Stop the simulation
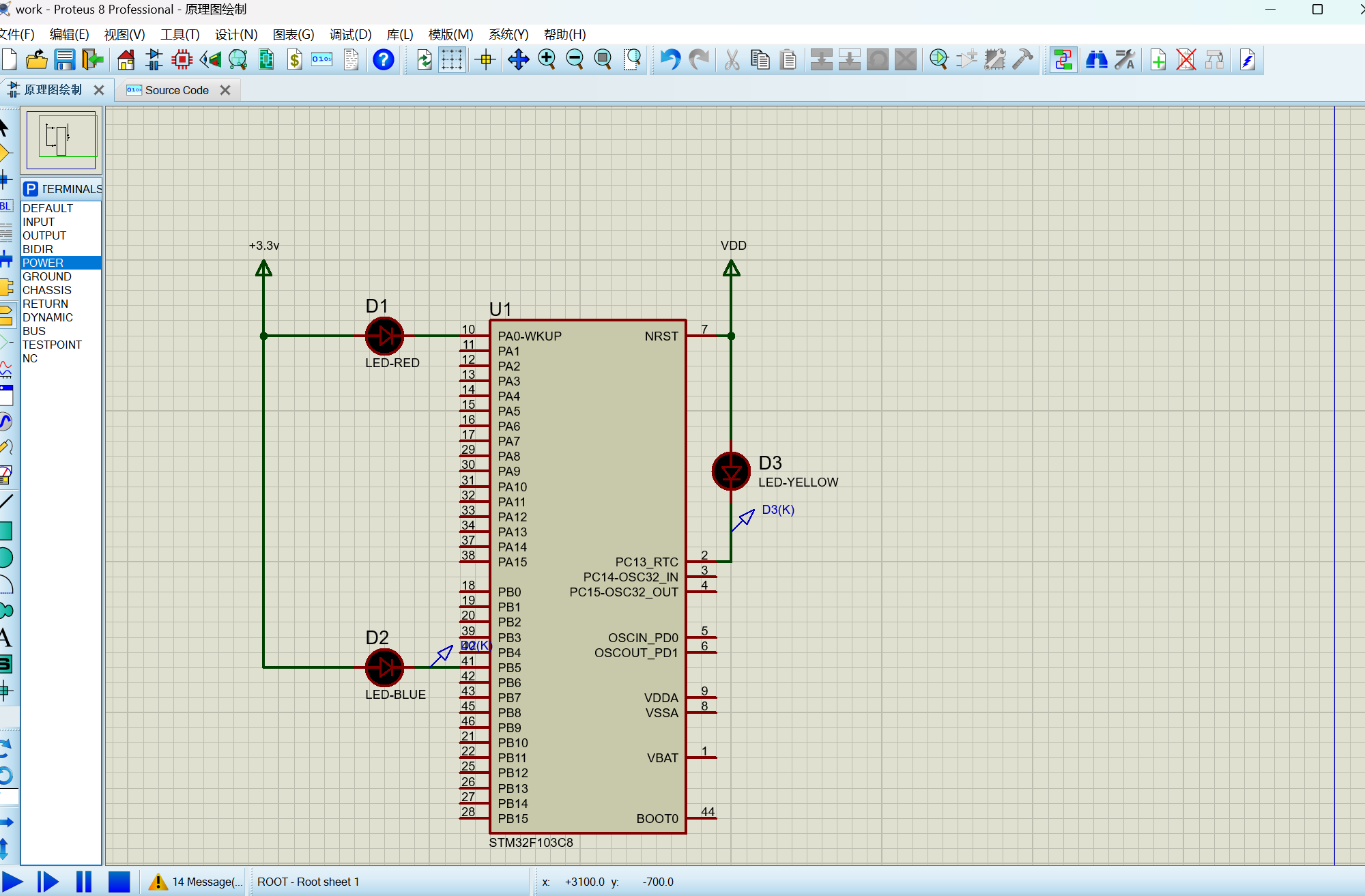Screen dimensions: 1365x896 coord(119,882)
